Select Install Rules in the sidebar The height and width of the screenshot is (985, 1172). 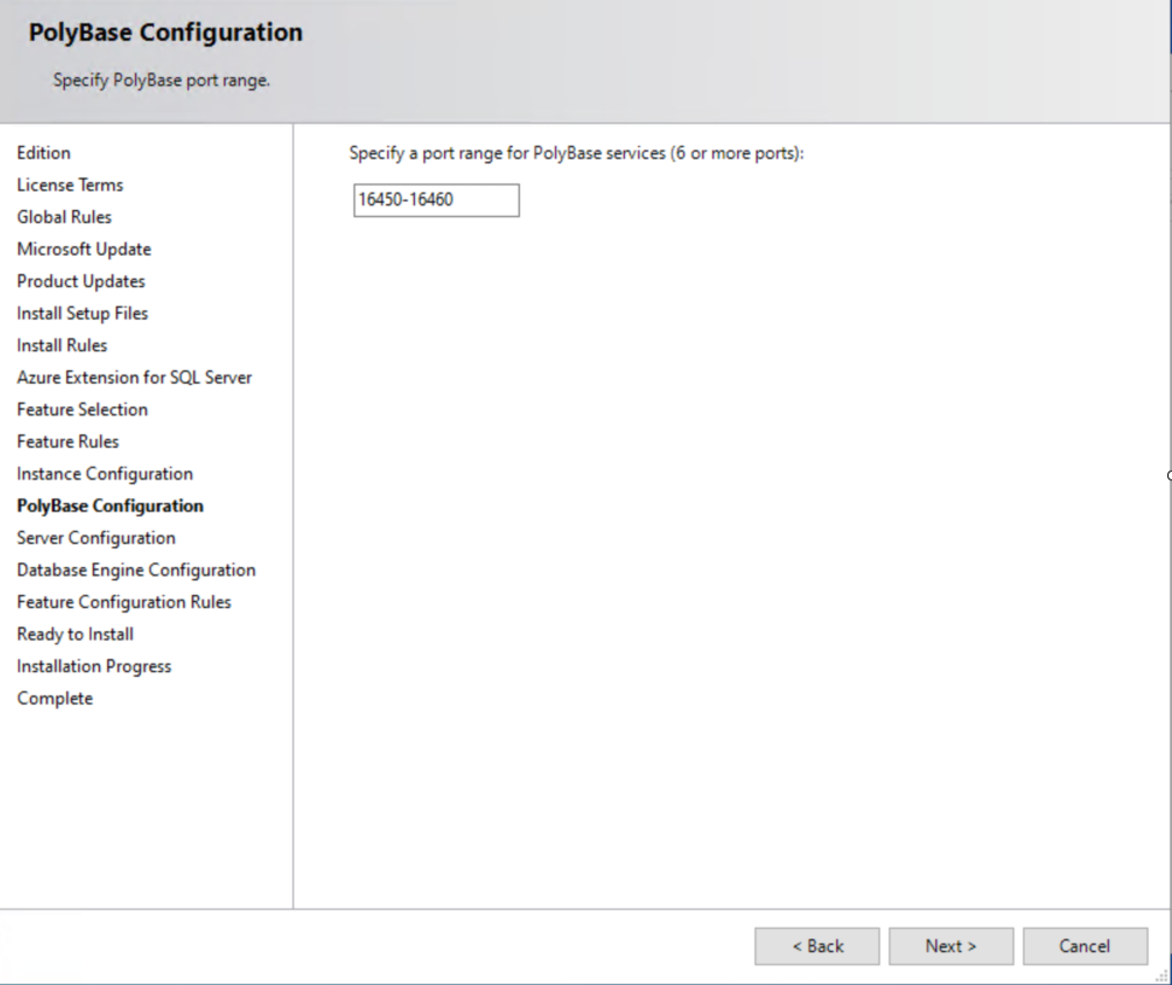[62, 344]
